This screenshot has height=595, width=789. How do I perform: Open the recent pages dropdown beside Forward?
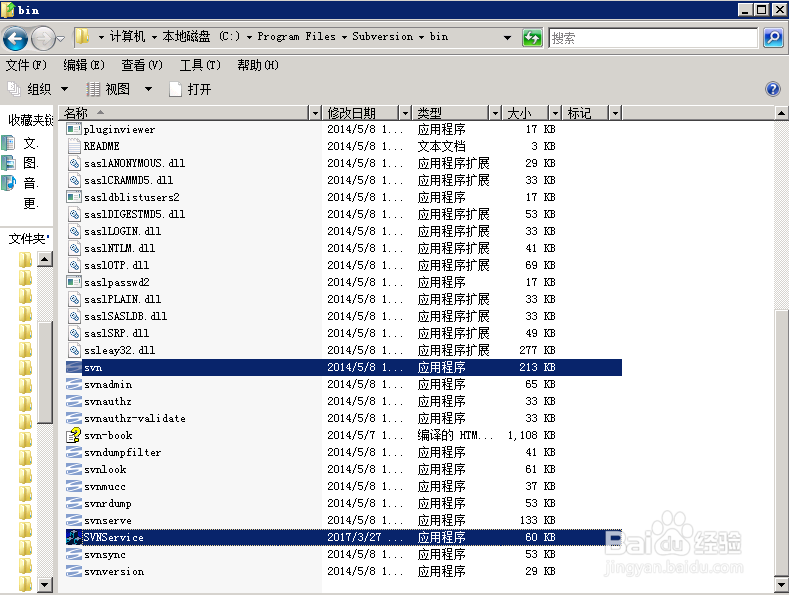coord(61,38)
